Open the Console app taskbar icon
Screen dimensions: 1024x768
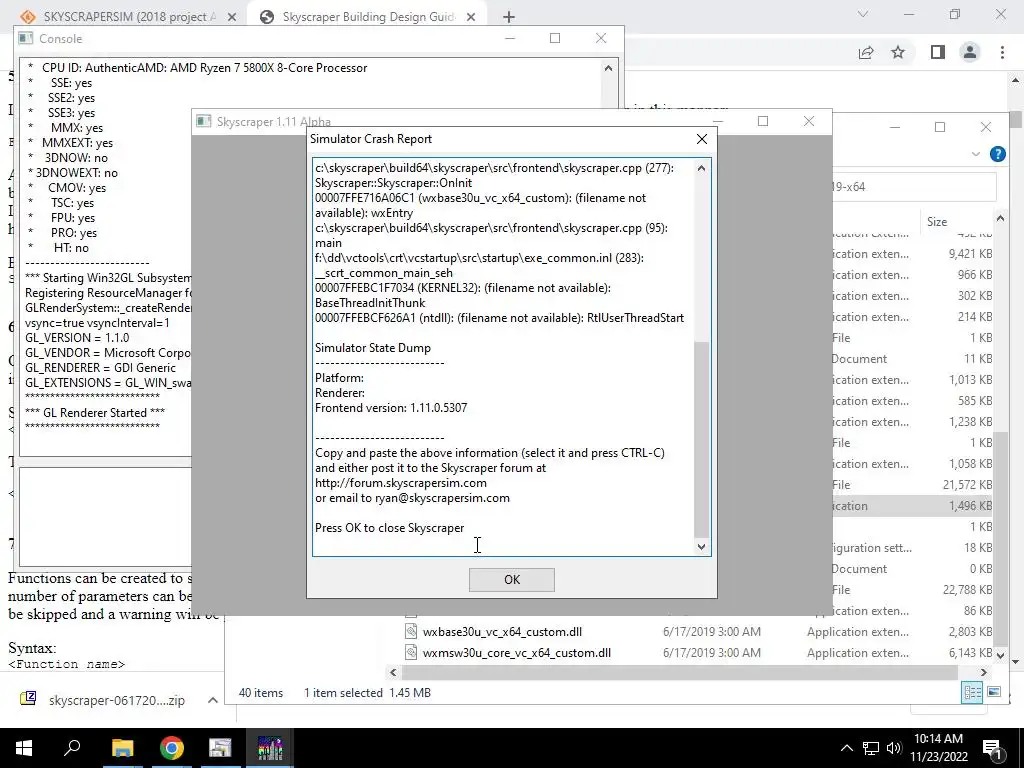(220, 748)
